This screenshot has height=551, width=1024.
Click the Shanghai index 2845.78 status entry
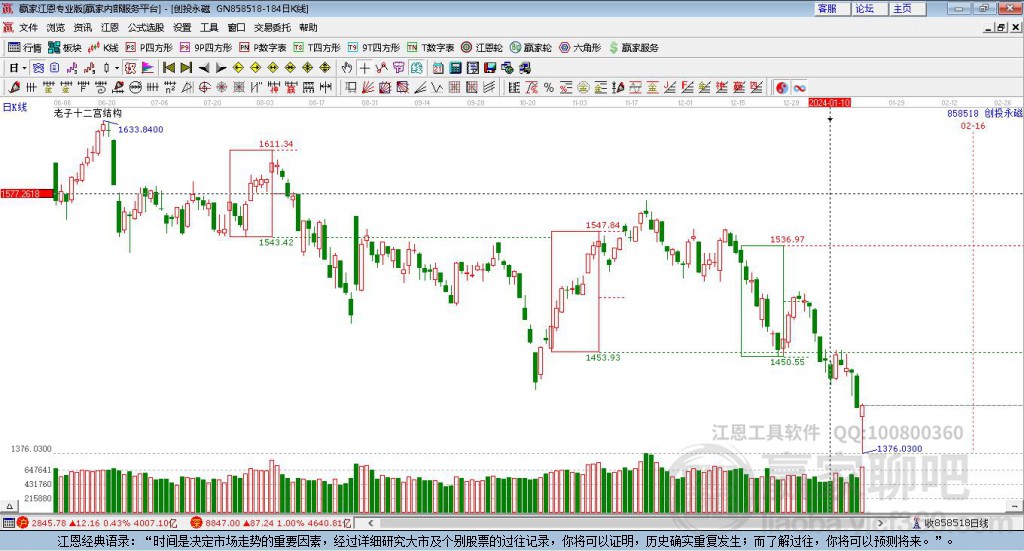pyautogui.click(x=98, y=523)
